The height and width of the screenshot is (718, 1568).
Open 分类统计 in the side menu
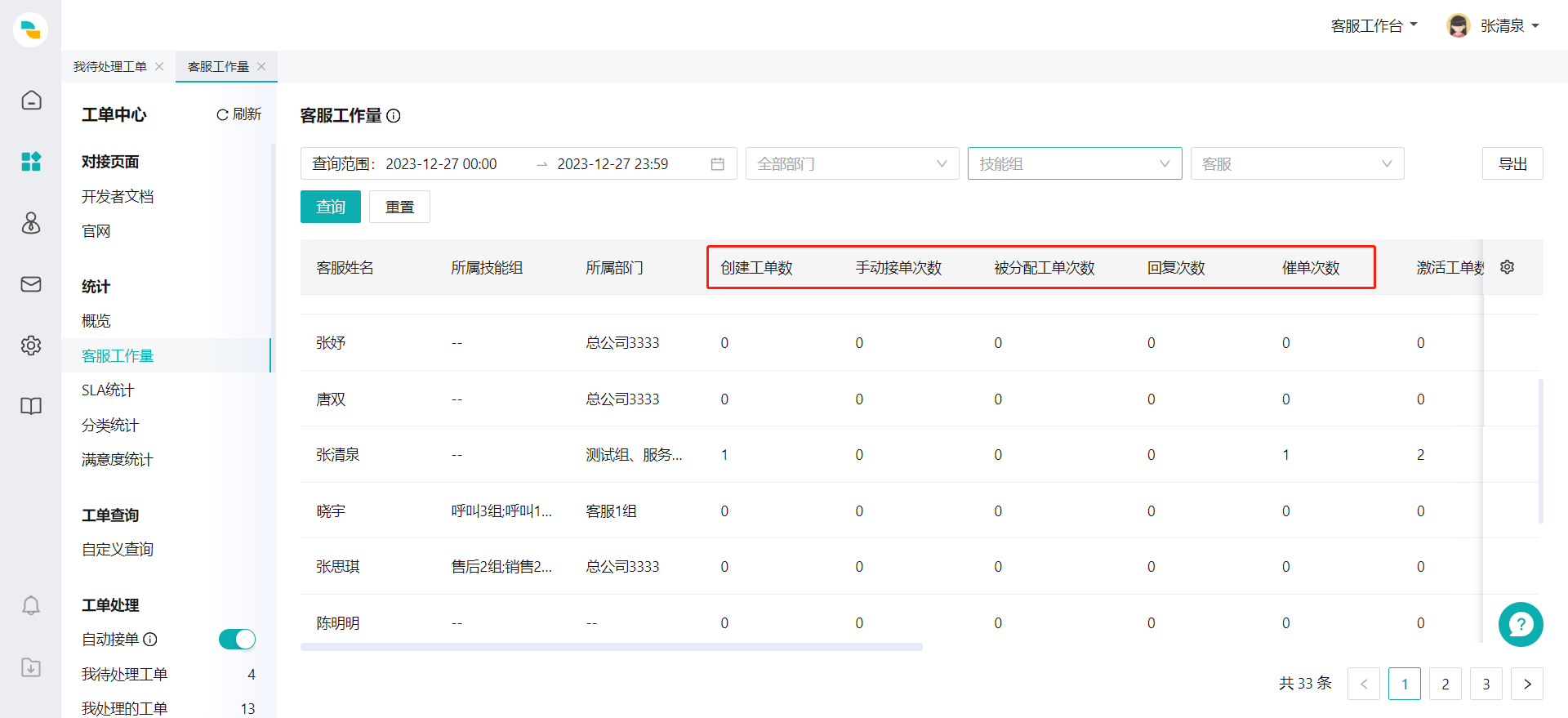coord(110,426)
